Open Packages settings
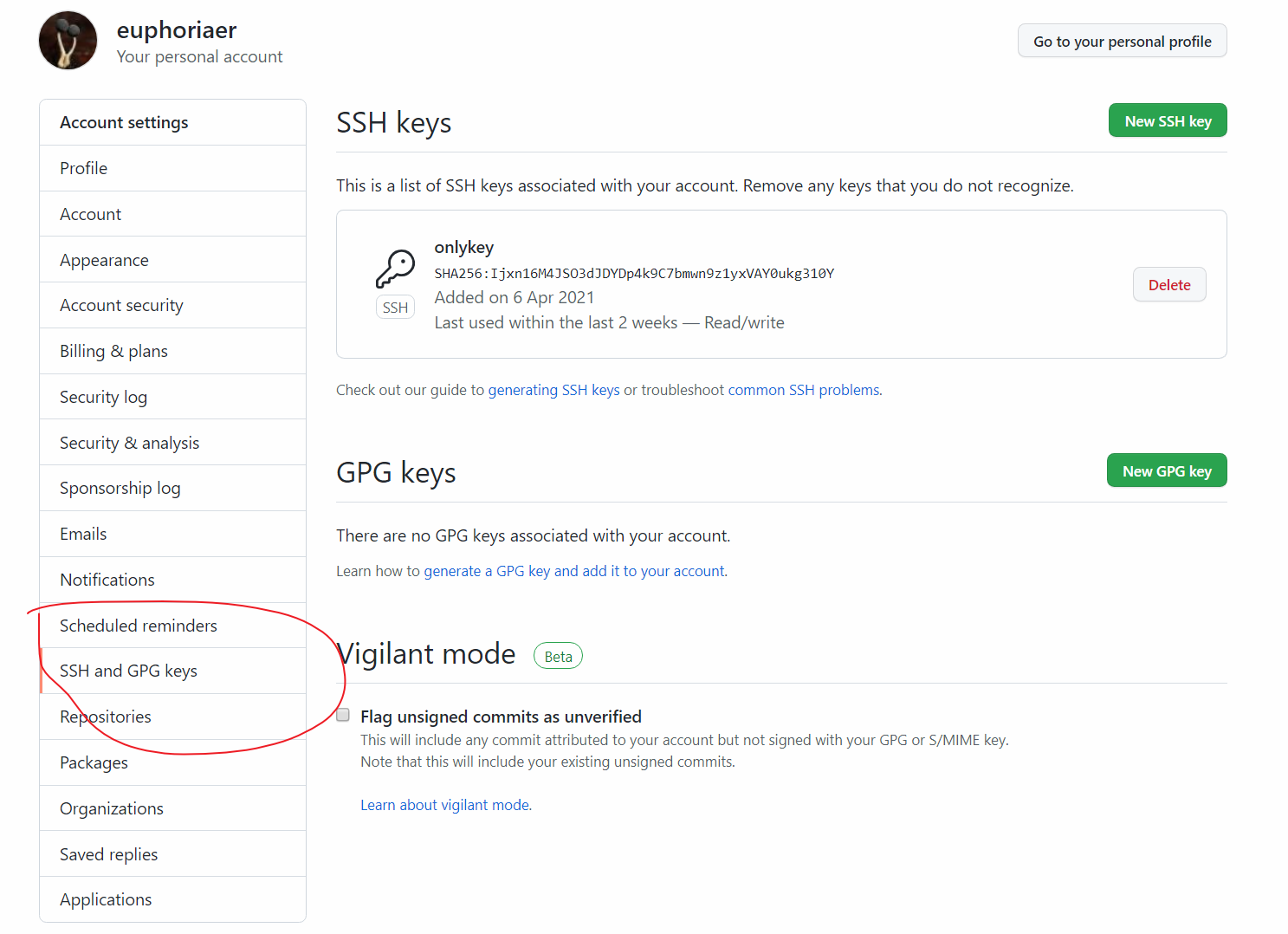This screenshot has height=934, width=1288. tap(172, 762)
